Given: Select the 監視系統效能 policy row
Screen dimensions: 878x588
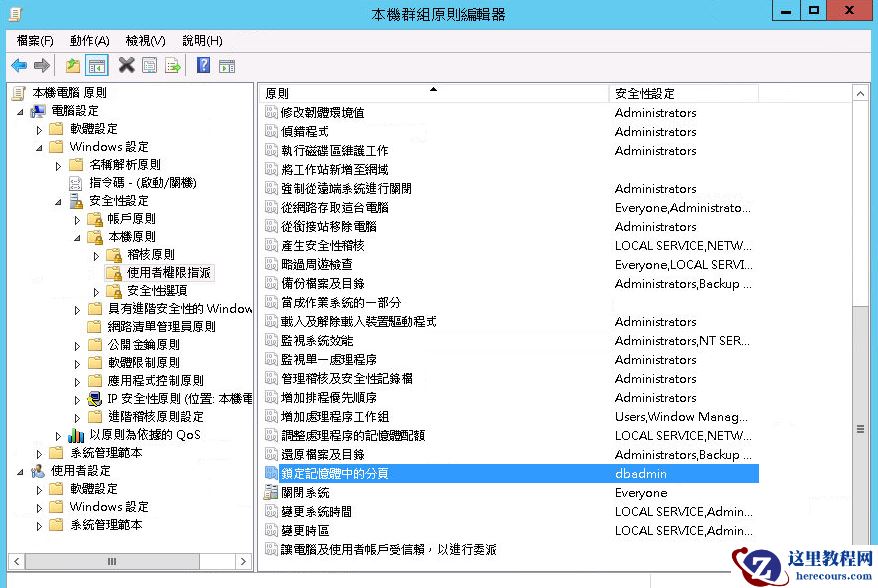Looking at the screenshot, I should tap(511, 340).
